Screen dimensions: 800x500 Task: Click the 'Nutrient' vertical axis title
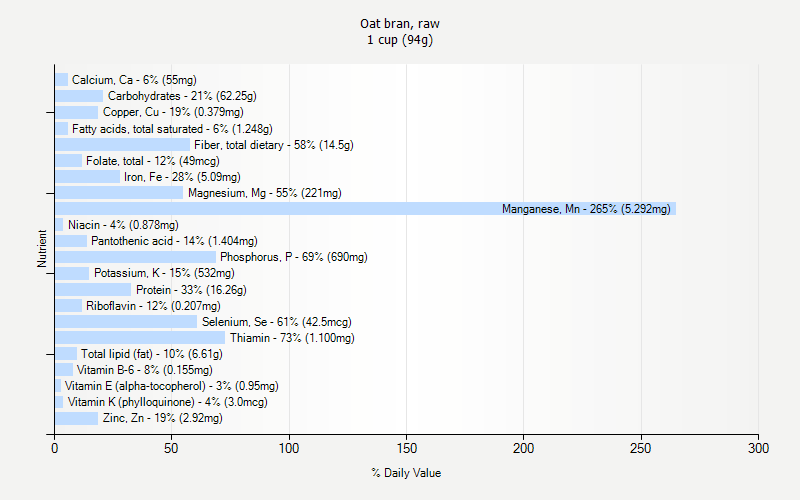(42, 249)
